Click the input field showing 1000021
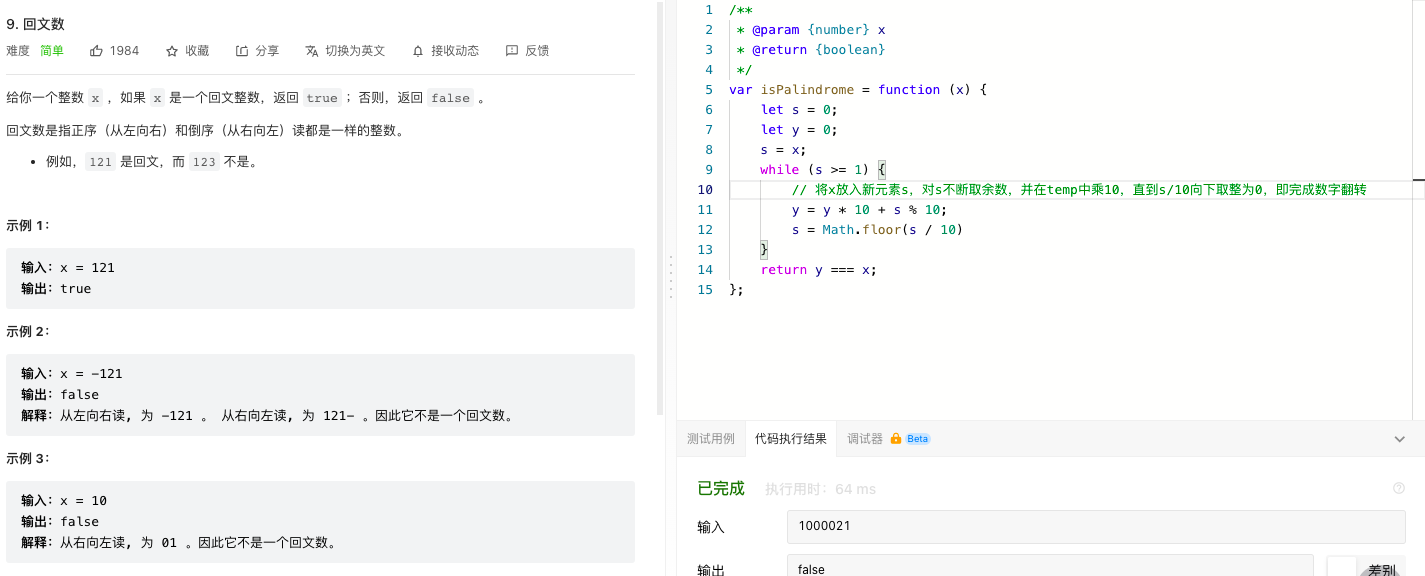This screenshot has height=576, width=1425. [x=1096, y=526]
